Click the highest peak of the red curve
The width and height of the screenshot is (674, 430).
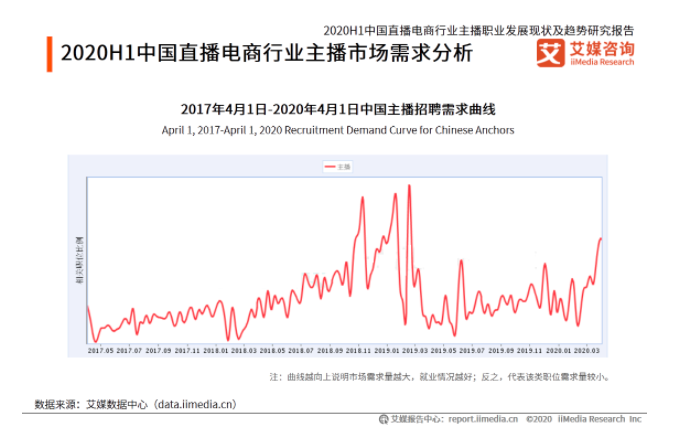point(408,187)
